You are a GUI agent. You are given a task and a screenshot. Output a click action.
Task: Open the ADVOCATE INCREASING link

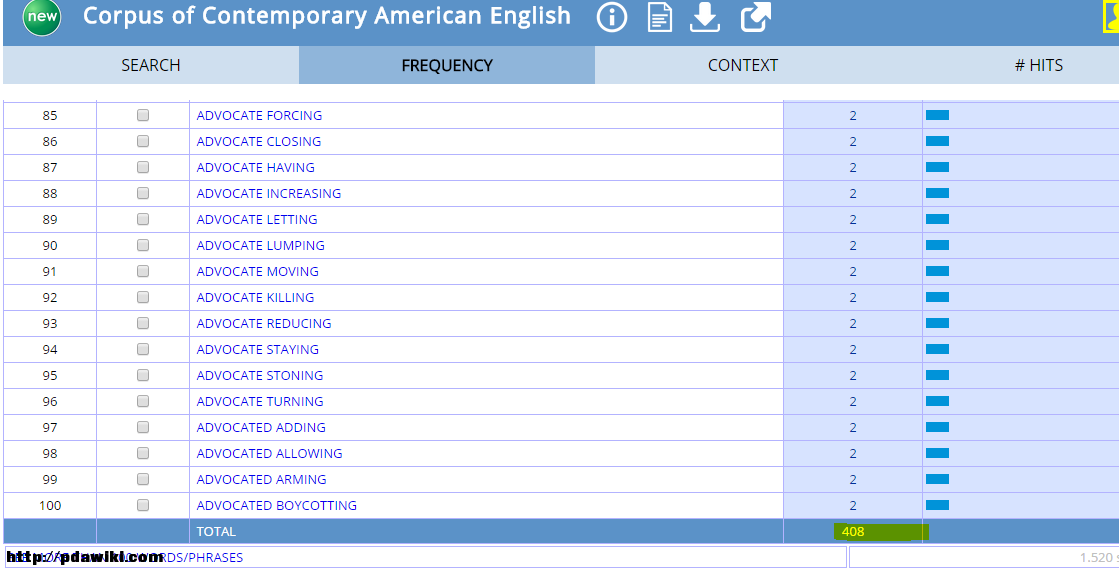coord(268,193)
